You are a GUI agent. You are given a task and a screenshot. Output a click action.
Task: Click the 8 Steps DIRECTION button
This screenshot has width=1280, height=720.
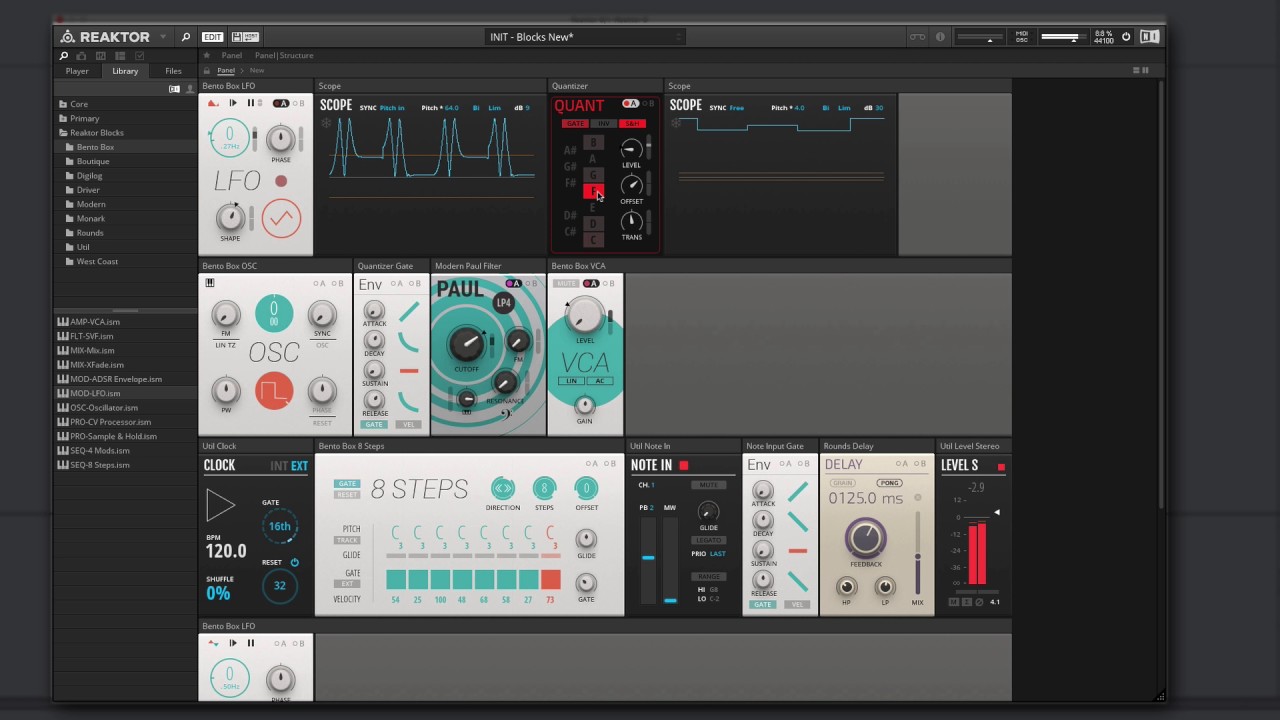click(503, 488)
